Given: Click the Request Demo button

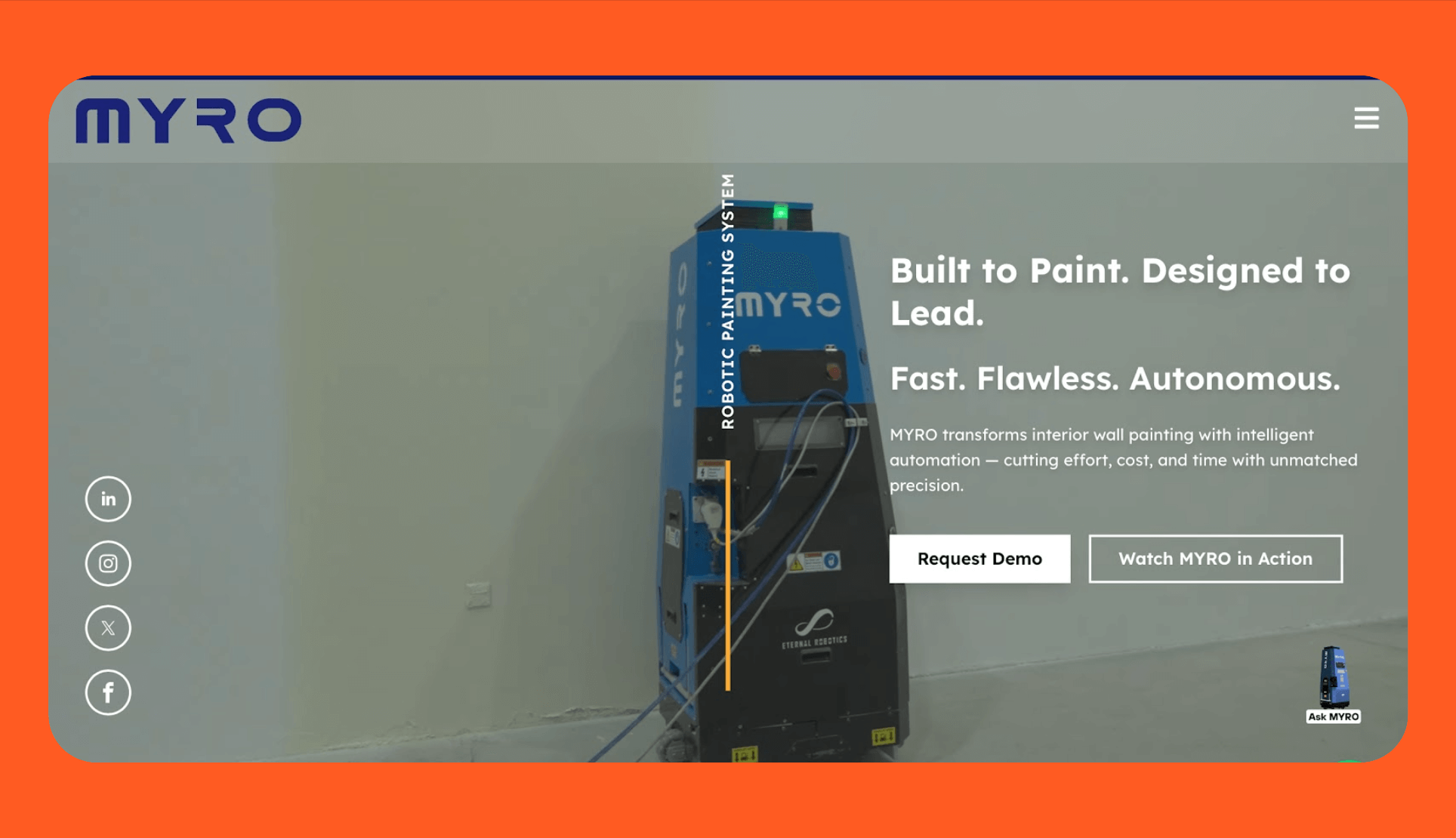Looking at the screenshot, I should tap(979, 559).
